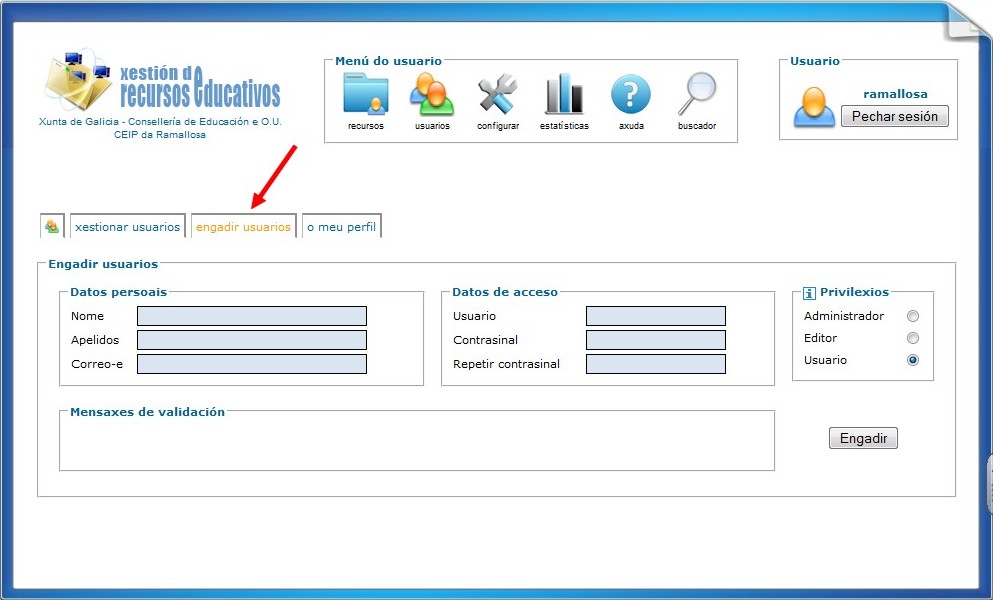Click the small users home tab icon
The width and height of the screenshot is (993, 600).
click(52, 226)
